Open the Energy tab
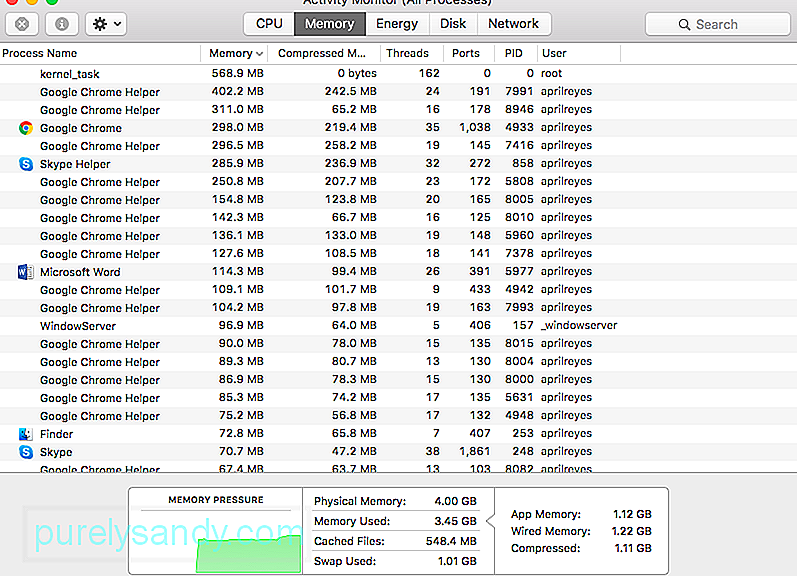 pos(397,24)
